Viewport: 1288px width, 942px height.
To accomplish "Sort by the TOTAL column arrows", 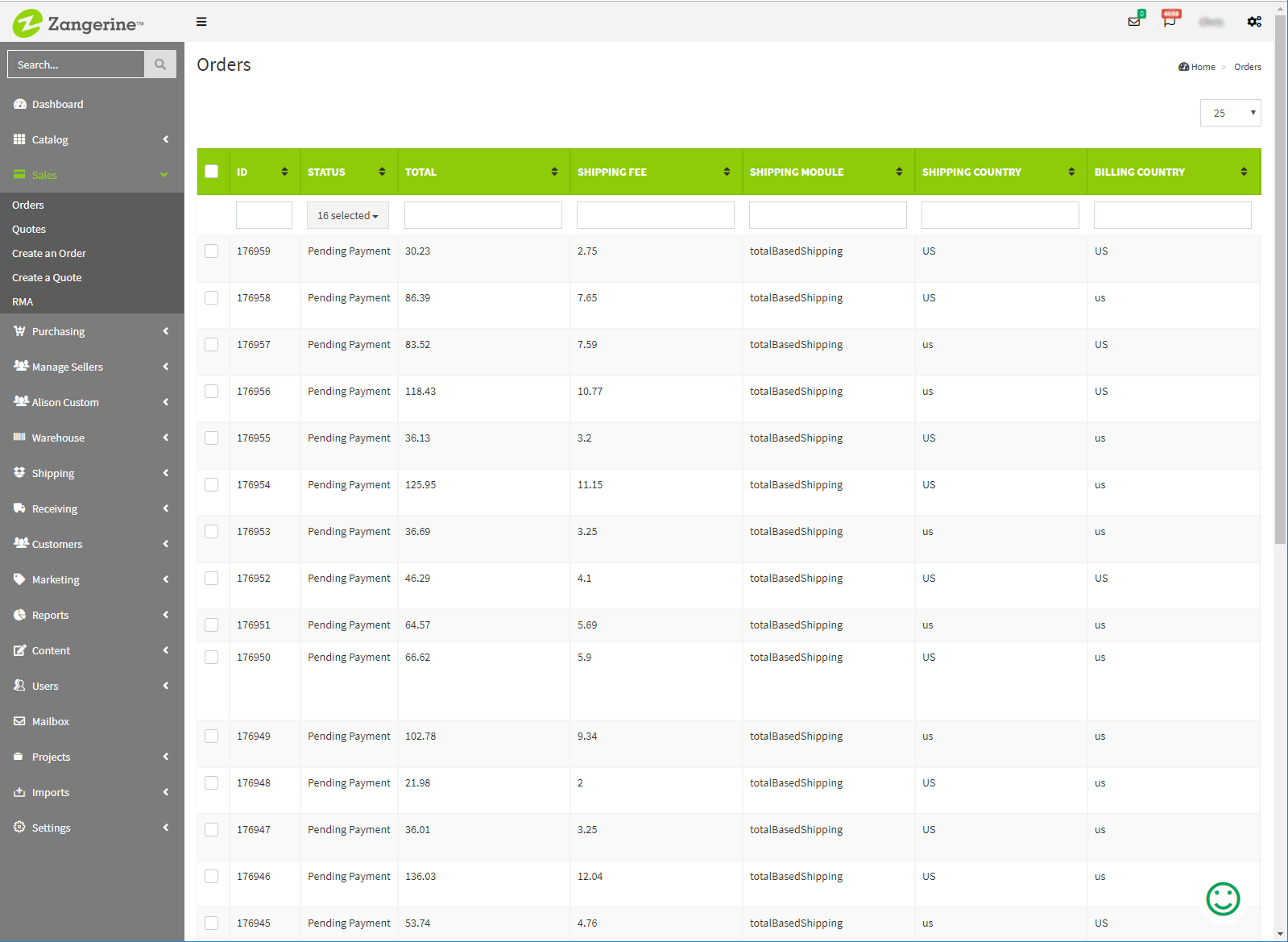I will point(554,172).
